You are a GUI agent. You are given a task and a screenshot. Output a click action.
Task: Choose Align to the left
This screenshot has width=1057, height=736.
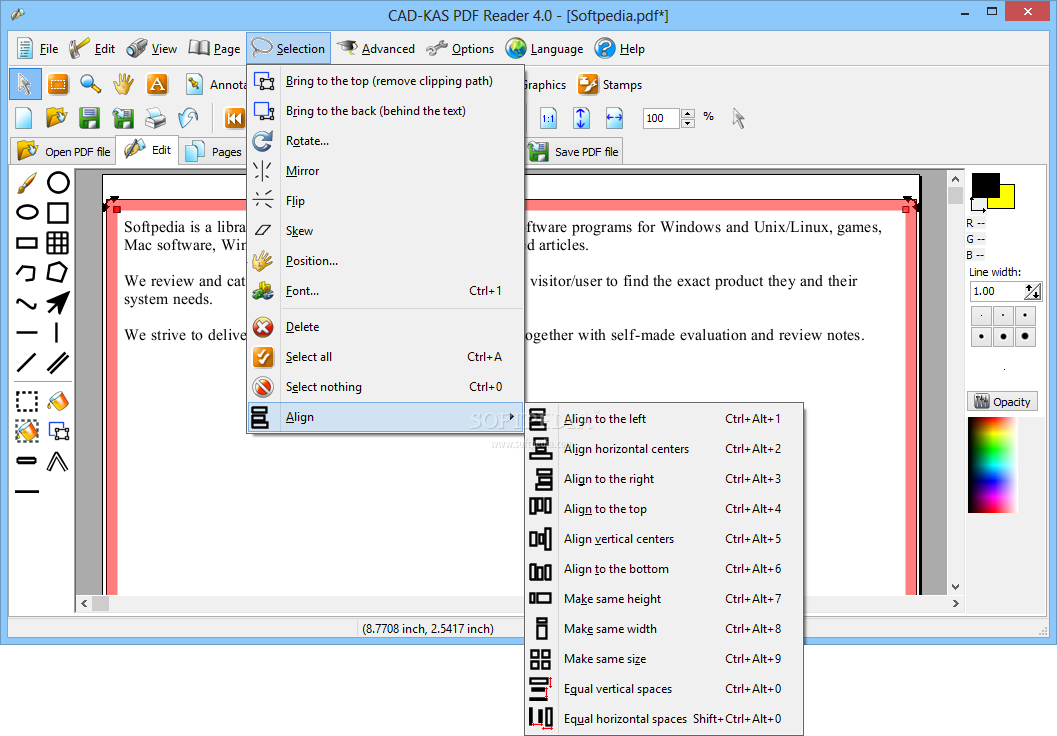(x=664, y=419)
